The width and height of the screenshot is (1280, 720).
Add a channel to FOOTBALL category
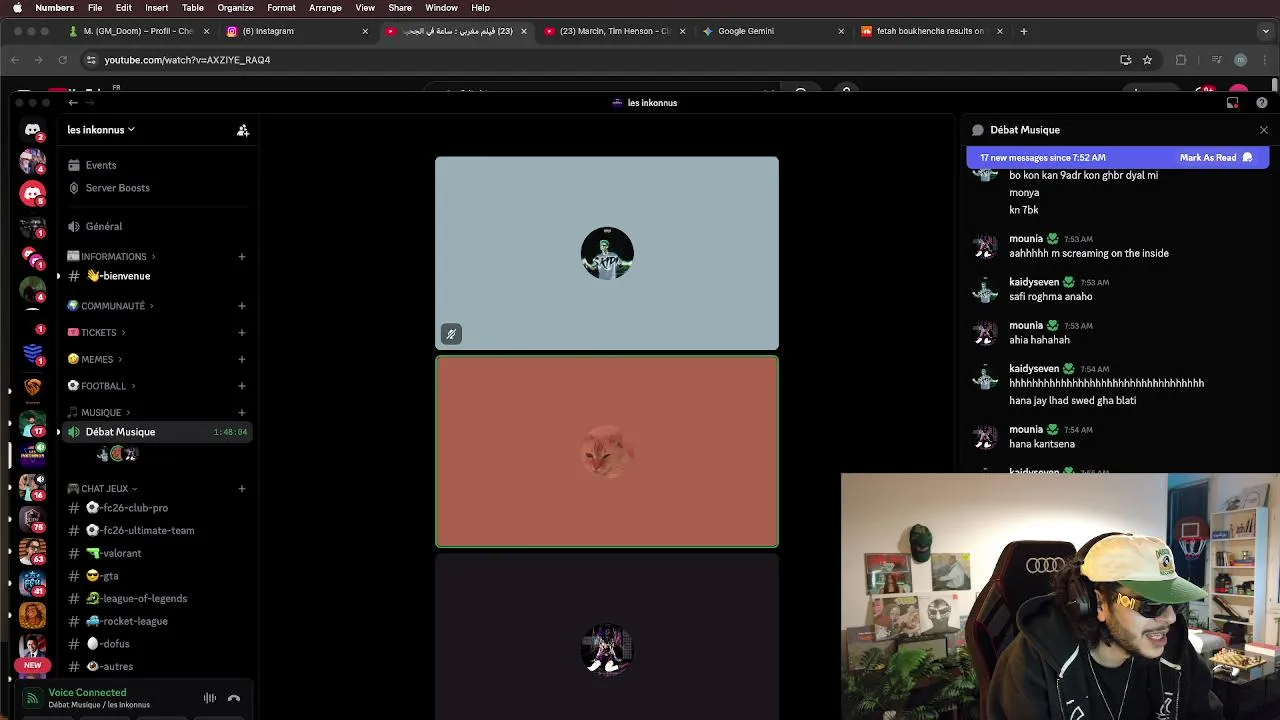[x=241, y=386]
